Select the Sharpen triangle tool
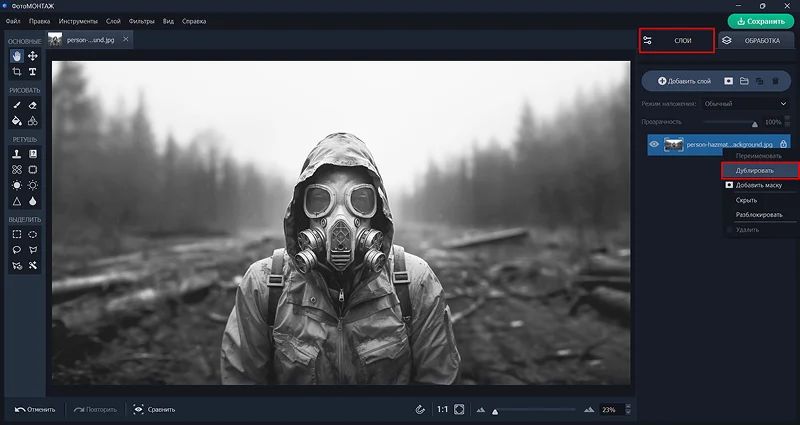Viewport: 800px width, 425px height. (x=17, y=201)
